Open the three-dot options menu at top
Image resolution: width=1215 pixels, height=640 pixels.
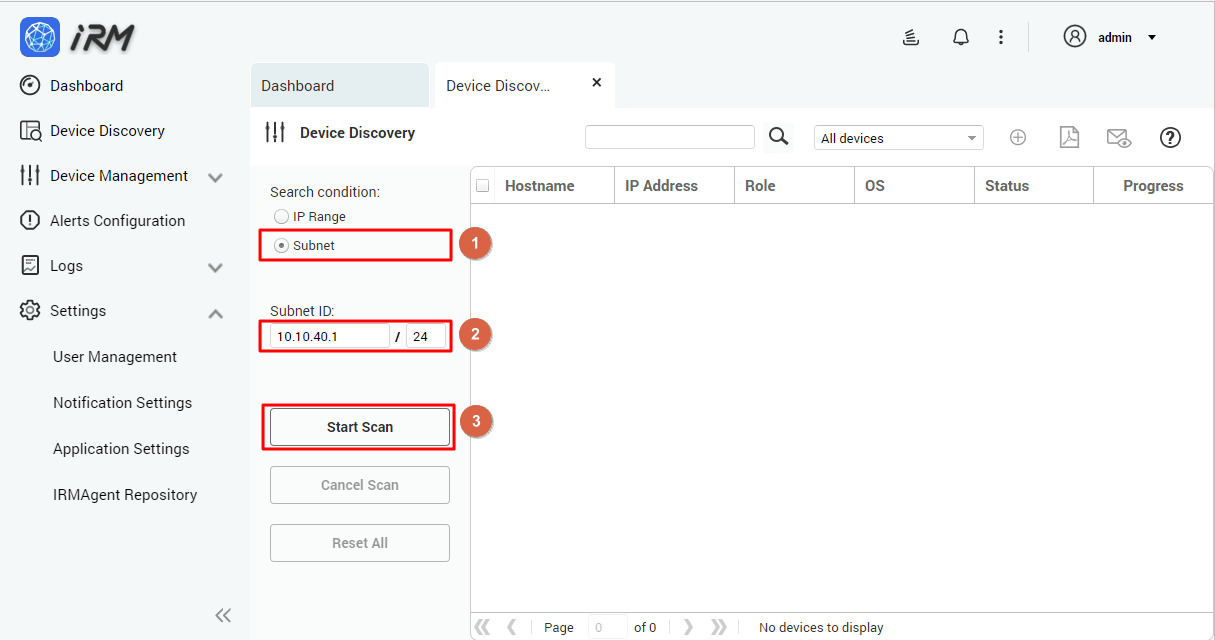1001,36
